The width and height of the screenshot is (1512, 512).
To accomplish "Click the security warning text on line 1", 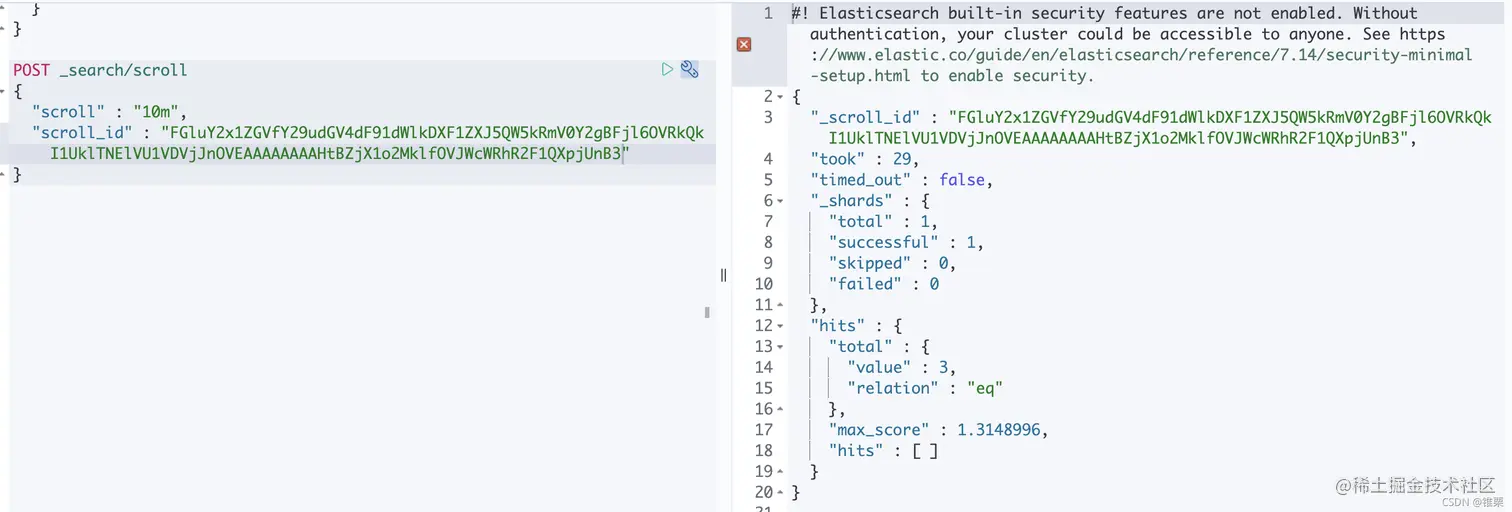I will (1131, 44).
